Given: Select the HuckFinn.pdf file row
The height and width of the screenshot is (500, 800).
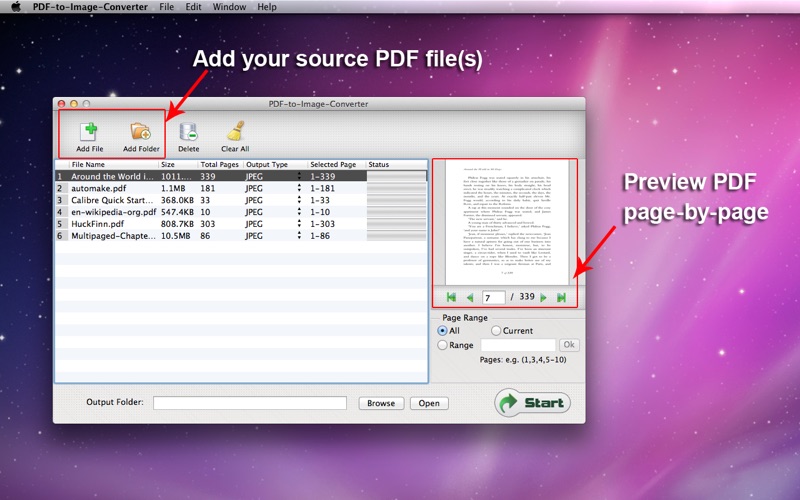Looking at the screenshot, I should pos(241,223).
